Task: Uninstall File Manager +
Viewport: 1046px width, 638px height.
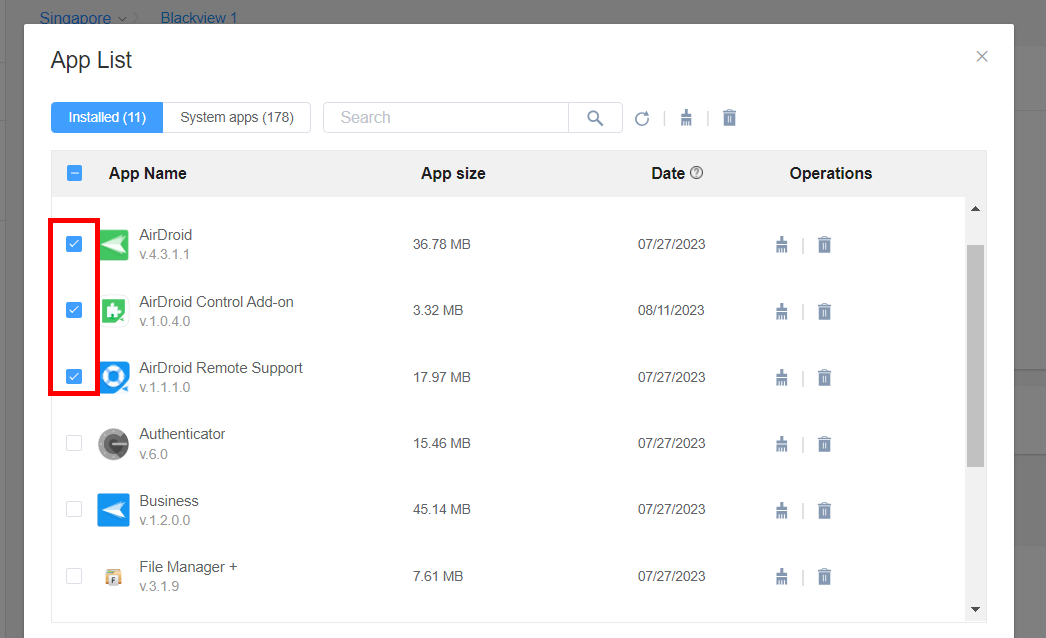Action: click(x=825, y=577)
